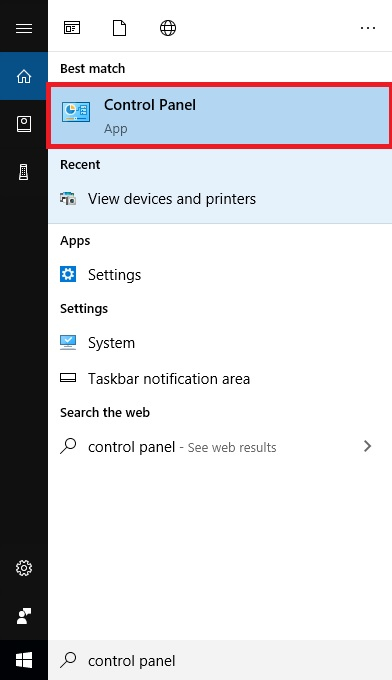392x680 pixels.
Task: Select the Home icon in sidebar
Action: pyautogui.click(x=24, y=76)
